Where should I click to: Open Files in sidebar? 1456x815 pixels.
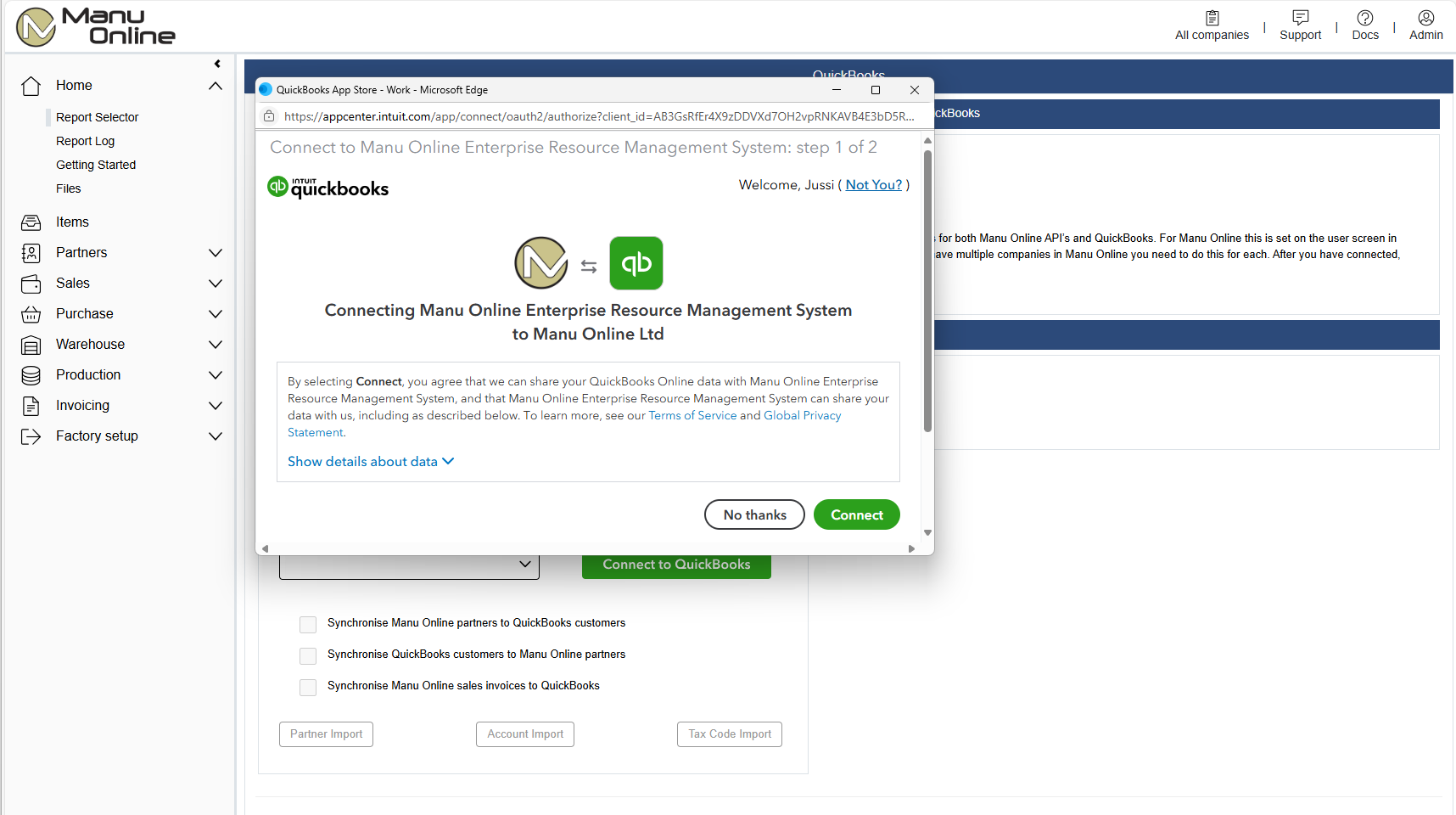[69, 188]
